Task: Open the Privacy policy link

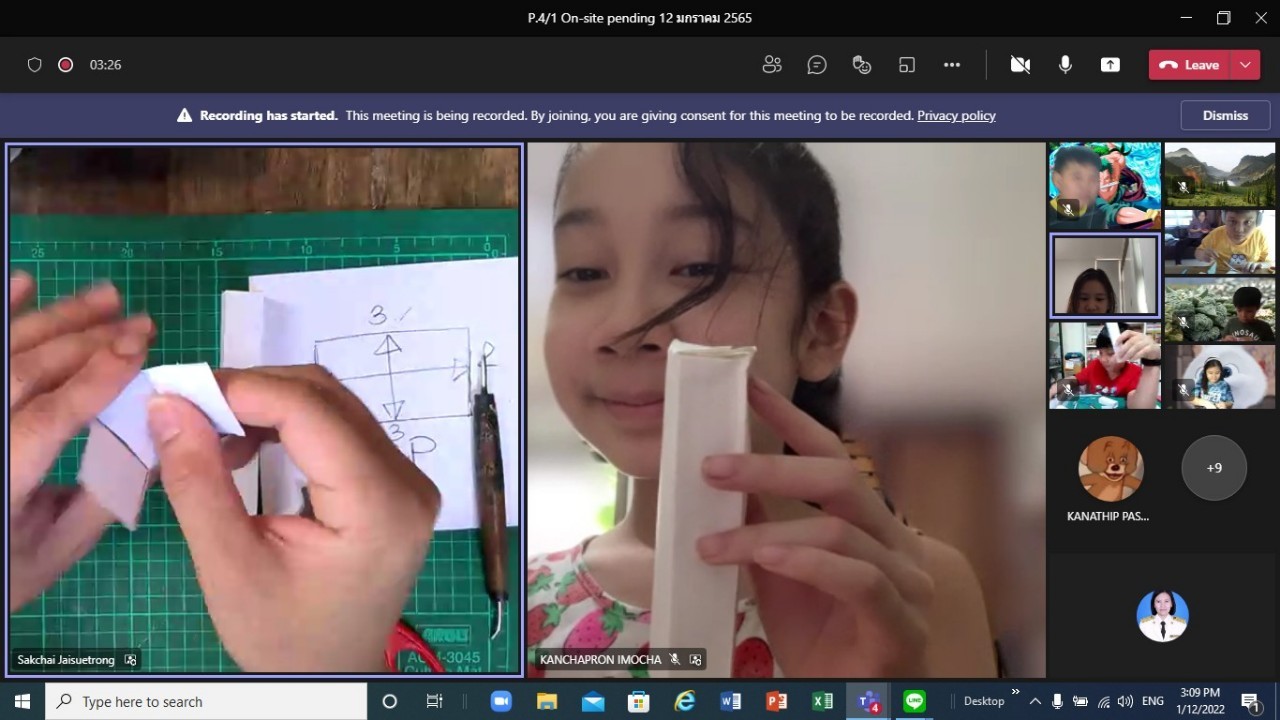Action: (x=956, y=116)
